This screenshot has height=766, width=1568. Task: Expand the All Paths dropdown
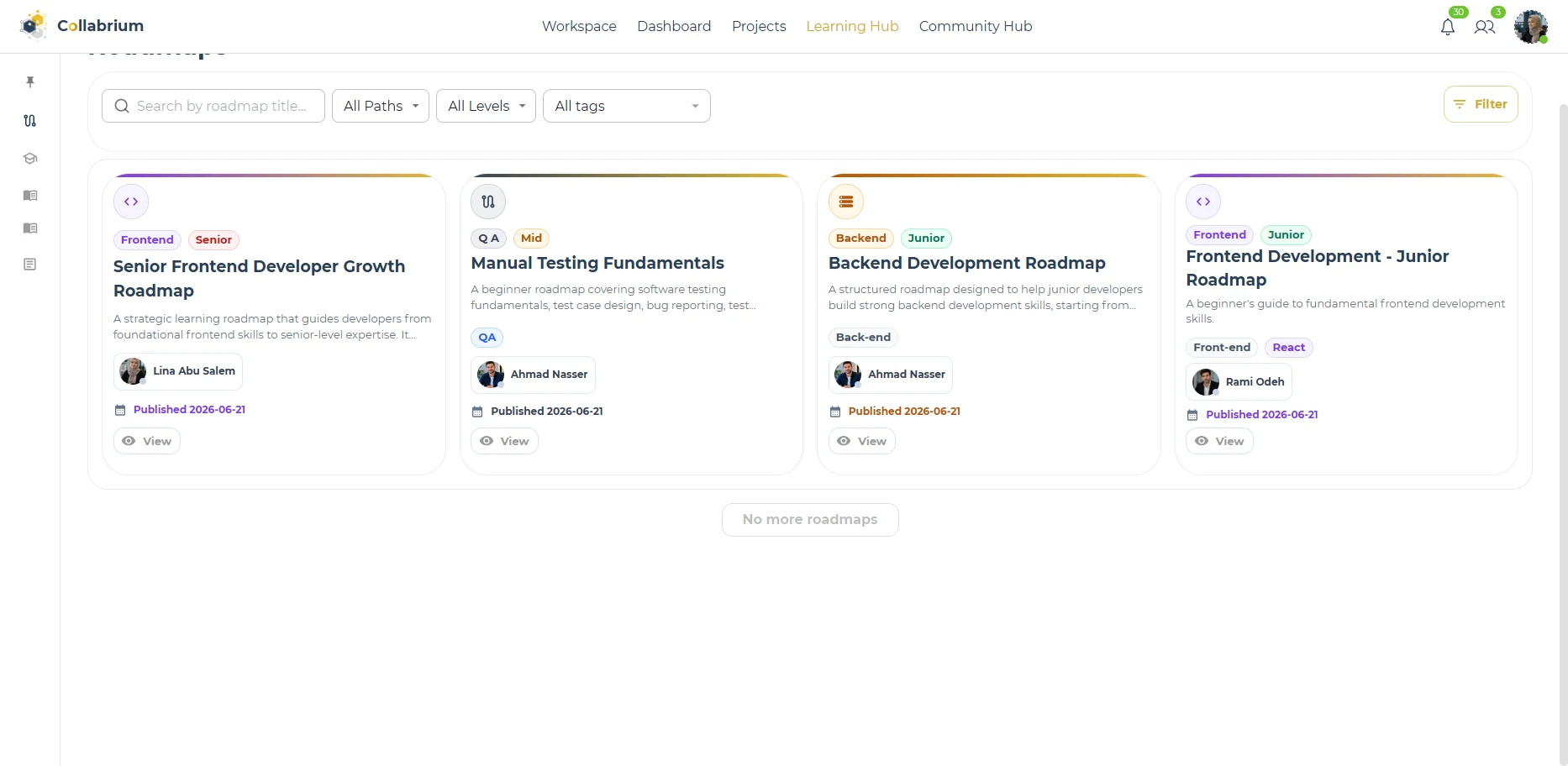[x=381, y=106]
